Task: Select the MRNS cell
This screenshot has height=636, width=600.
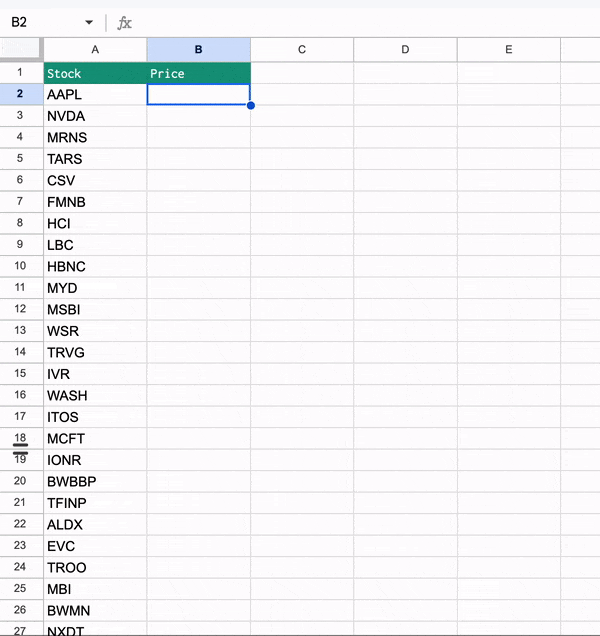Action: point(95,138)
